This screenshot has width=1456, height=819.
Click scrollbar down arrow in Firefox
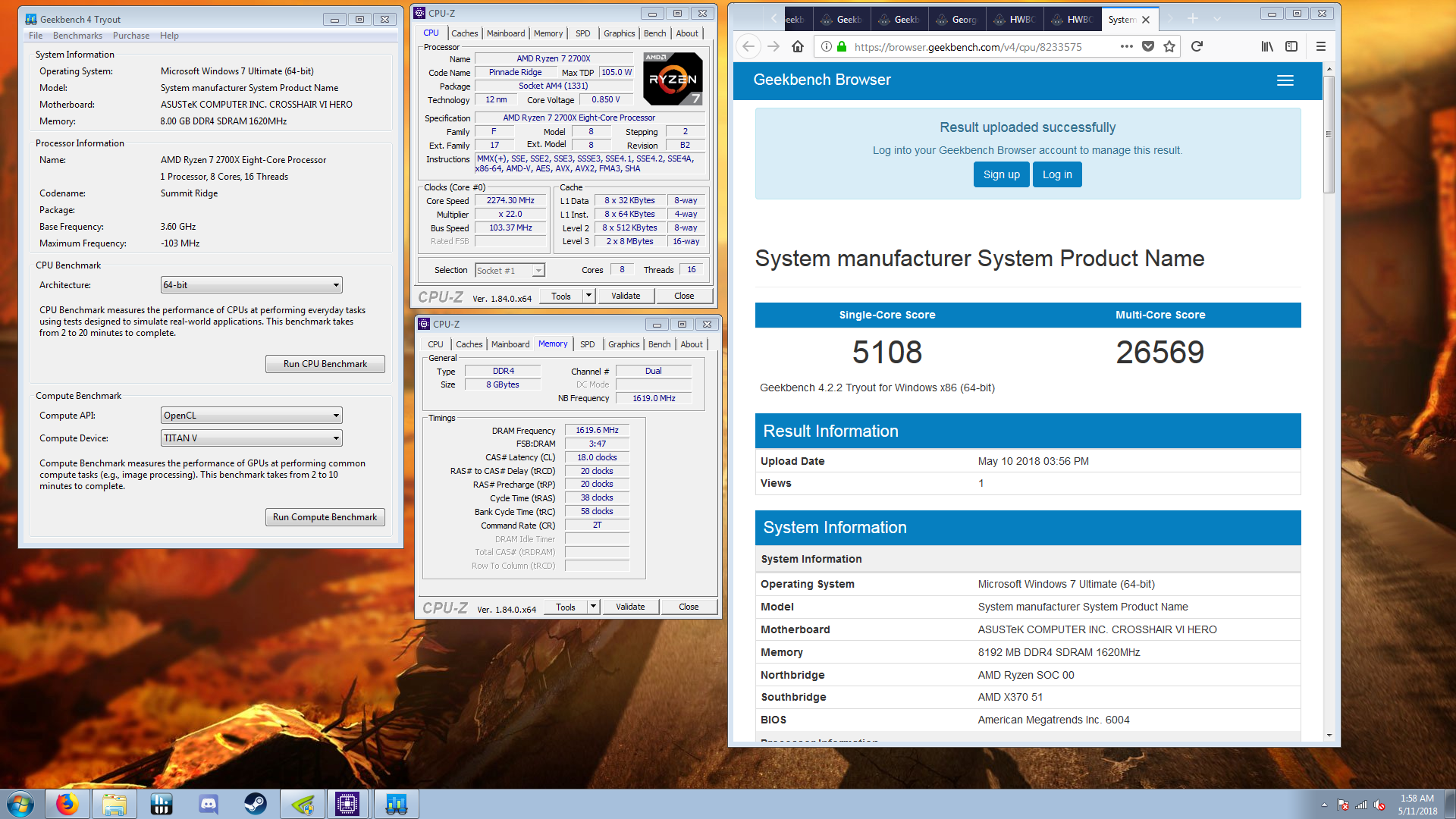pyautogui.click(x=1329, y=735)
